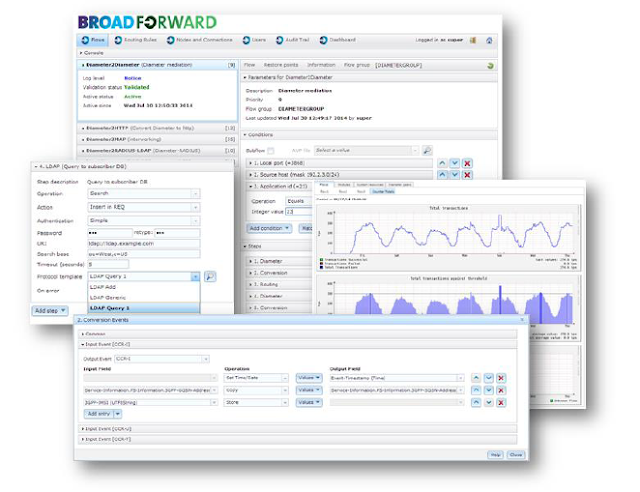Expand the Diameter2RADIUS-LDAP flow row
The width and height of the screenshot is (640, 492).
click(x=157, y=151)
